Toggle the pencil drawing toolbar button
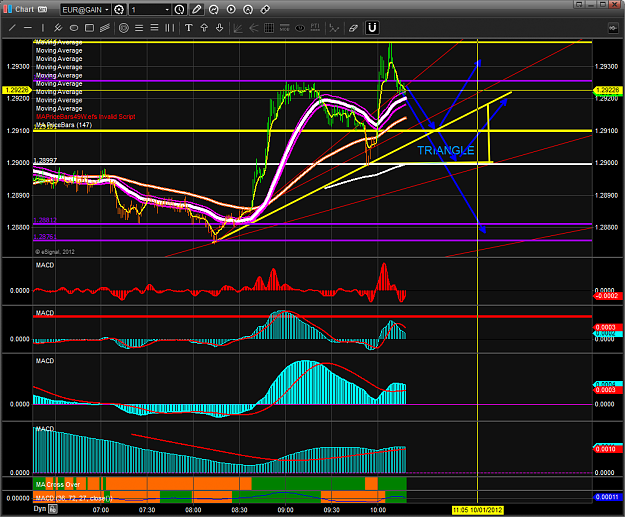Image resolution: width=625 pixels, height=517 pixels. click(197, 9)
